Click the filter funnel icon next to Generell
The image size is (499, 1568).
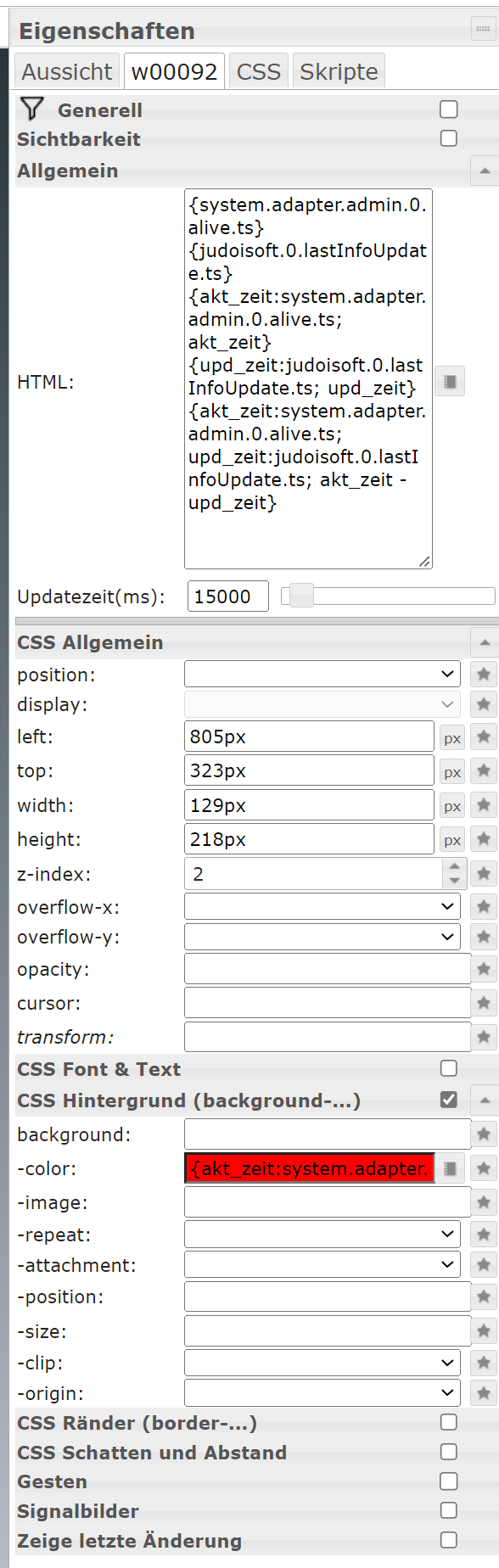31,109
